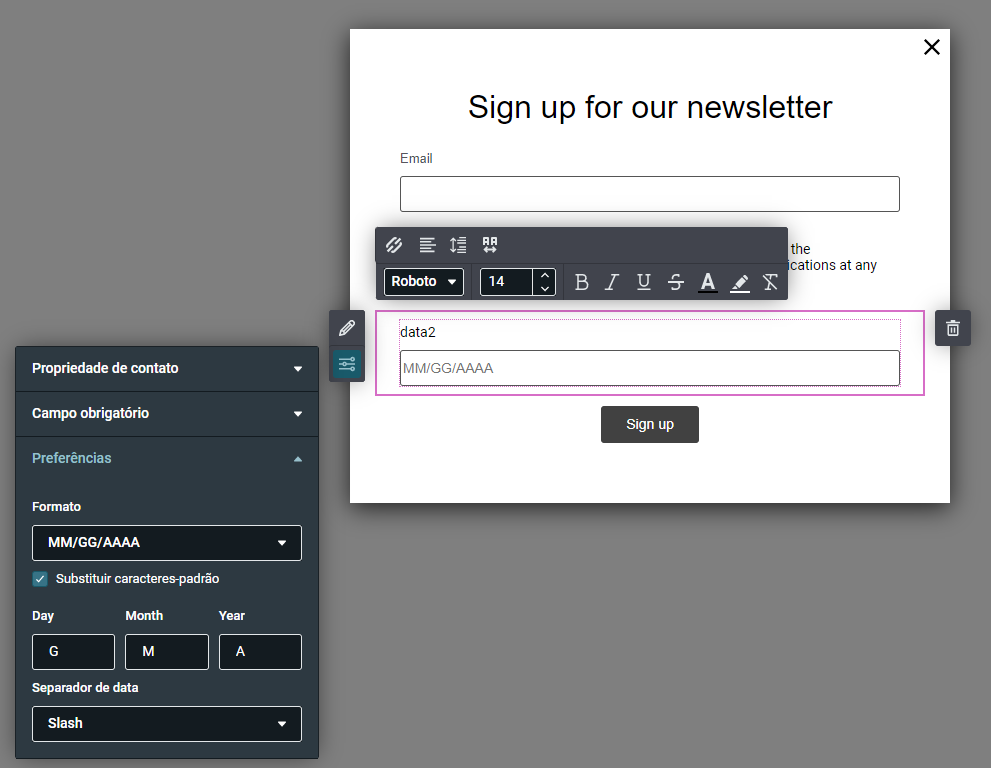Expand Campo obrigatório section
The width and height of the screenshot is (991, 768).
[167, 413]
